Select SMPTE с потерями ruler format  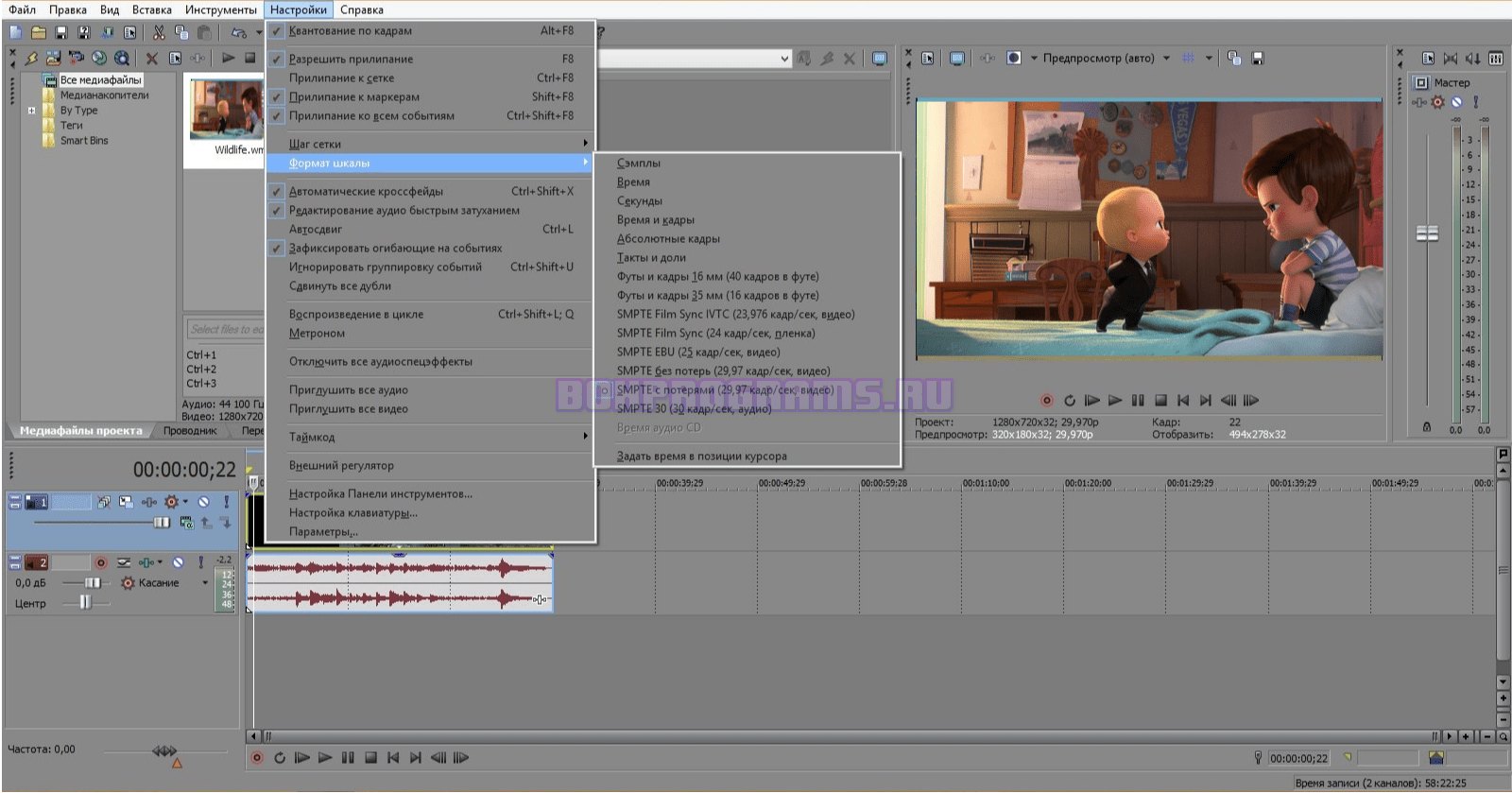coord(747,389)
